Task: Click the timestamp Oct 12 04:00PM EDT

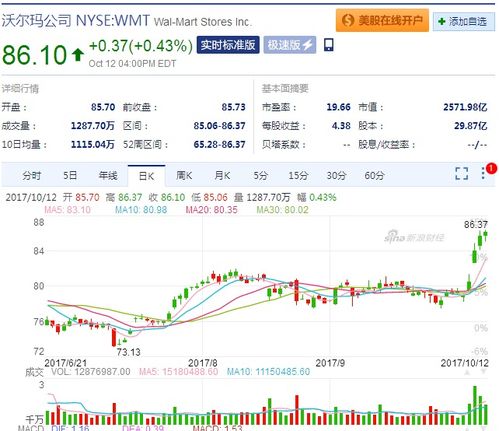Action: [132, 64]
